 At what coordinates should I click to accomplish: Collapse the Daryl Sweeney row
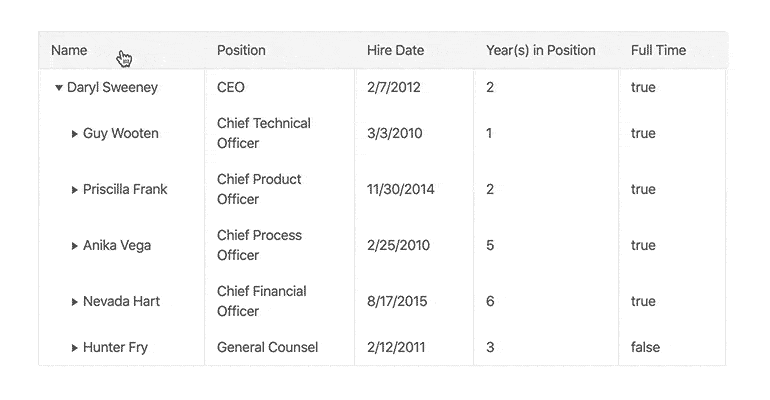(x=58, y=88)
